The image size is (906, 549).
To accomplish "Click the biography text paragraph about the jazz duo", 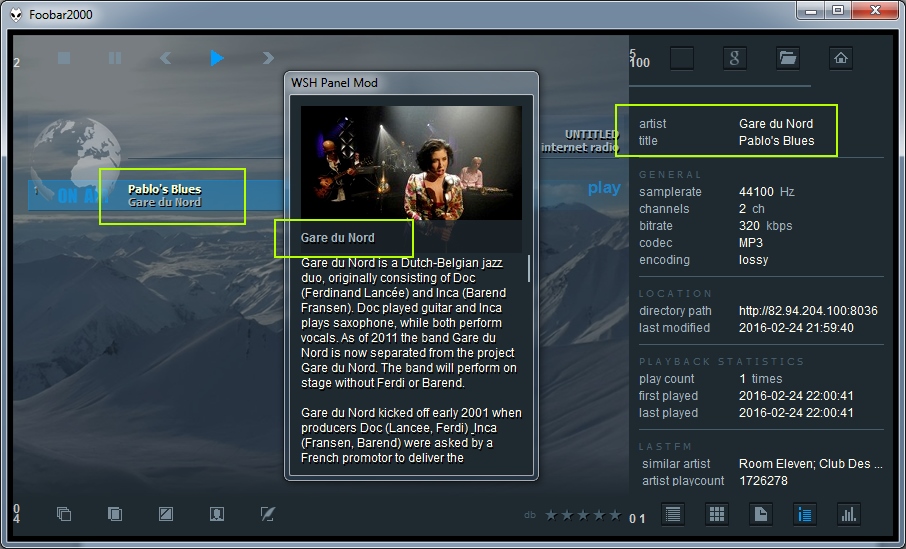I will [x=411, y=322].
